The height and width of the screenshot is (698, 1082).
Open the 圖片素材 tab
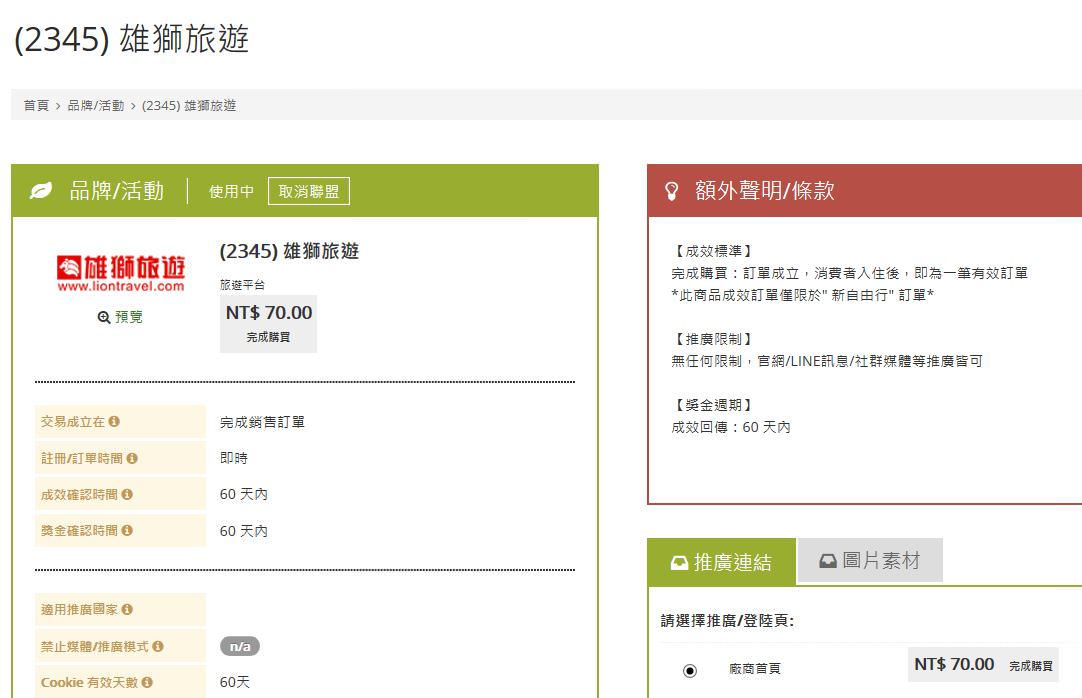coord(870,560)
